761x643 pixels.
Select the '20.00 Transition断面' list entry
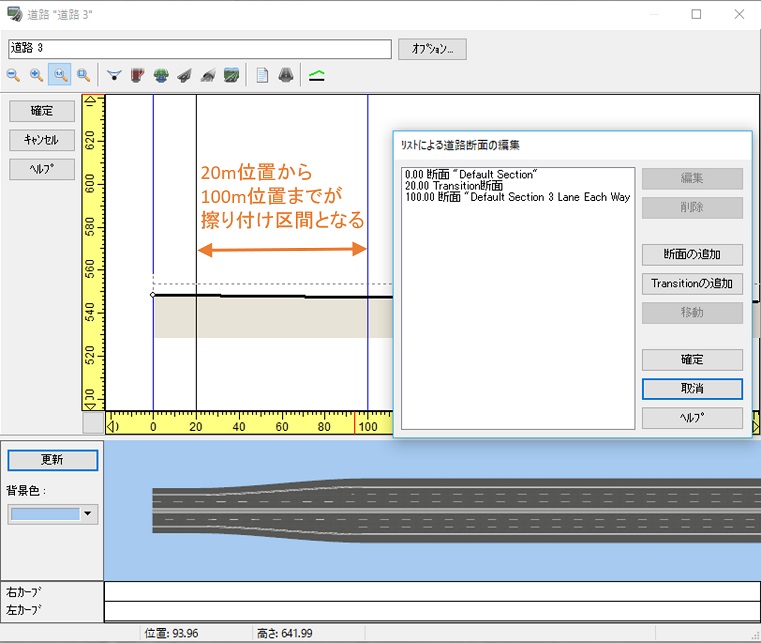click(454, 186)
